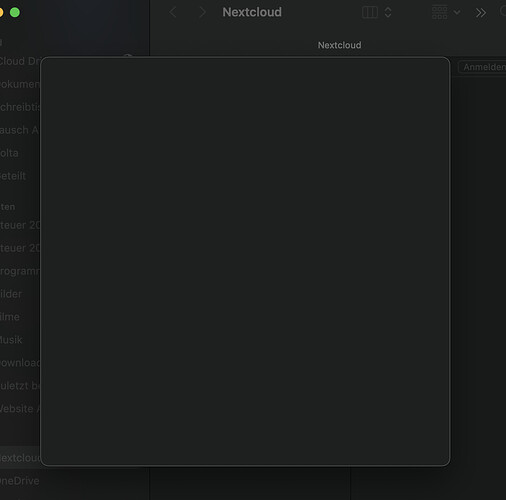Screen dimensions: 506x500
Task: Open the Musik sidebar folder
Action: 11,340
